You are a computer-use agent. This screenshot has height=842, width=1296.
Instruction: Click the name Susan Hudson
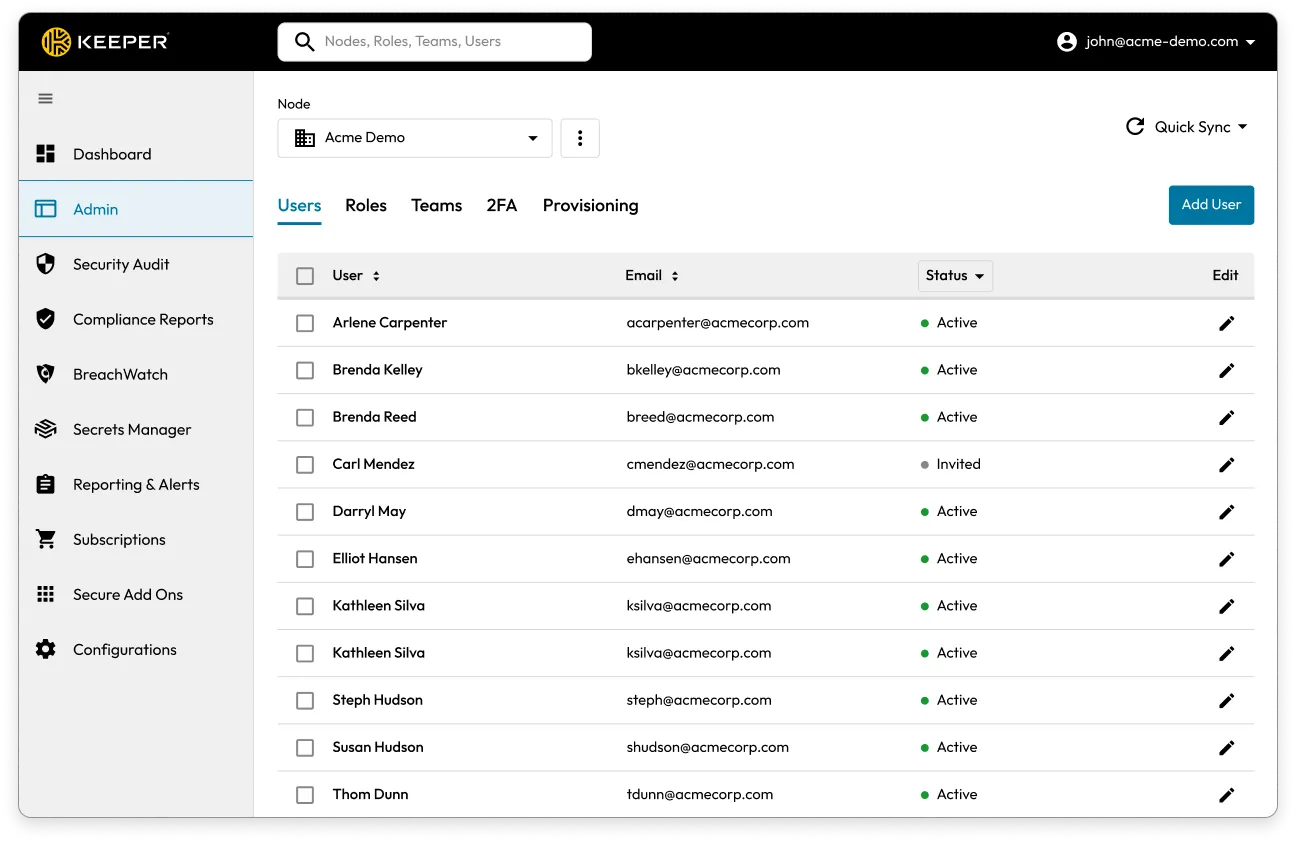(x=378, y=747)
